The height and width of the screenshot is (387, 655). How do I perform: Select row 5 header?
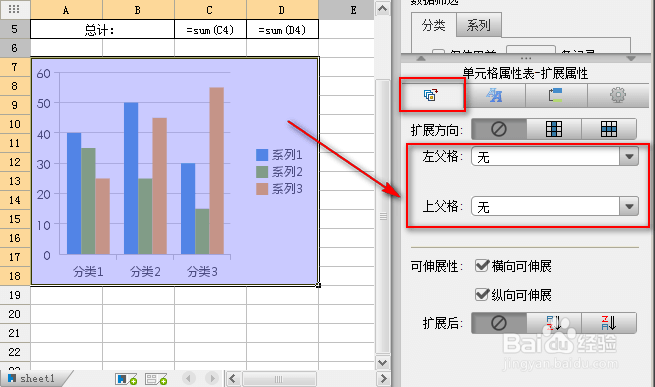point(15,29)
